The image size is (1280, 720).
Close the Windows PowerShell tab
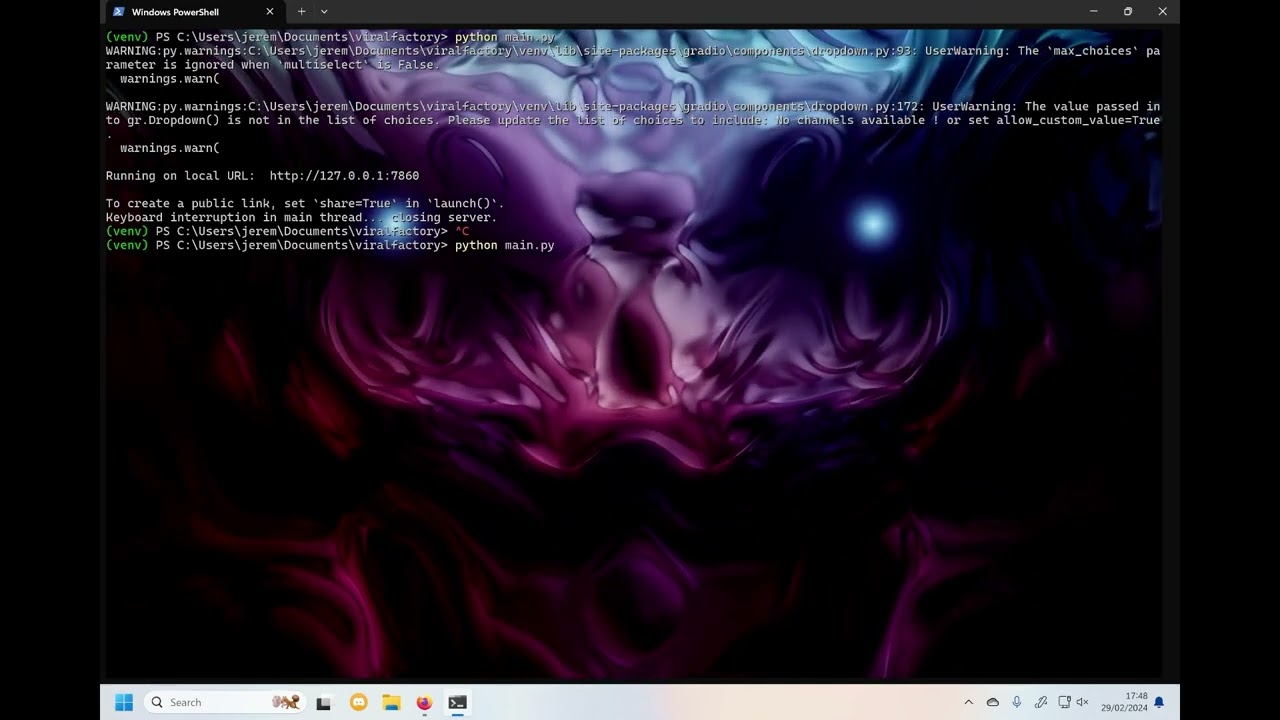[x=269, y=12]
